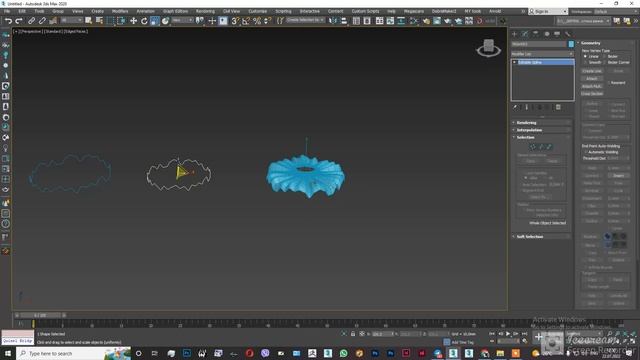Activate the Select and Link tool

(31, 21)
